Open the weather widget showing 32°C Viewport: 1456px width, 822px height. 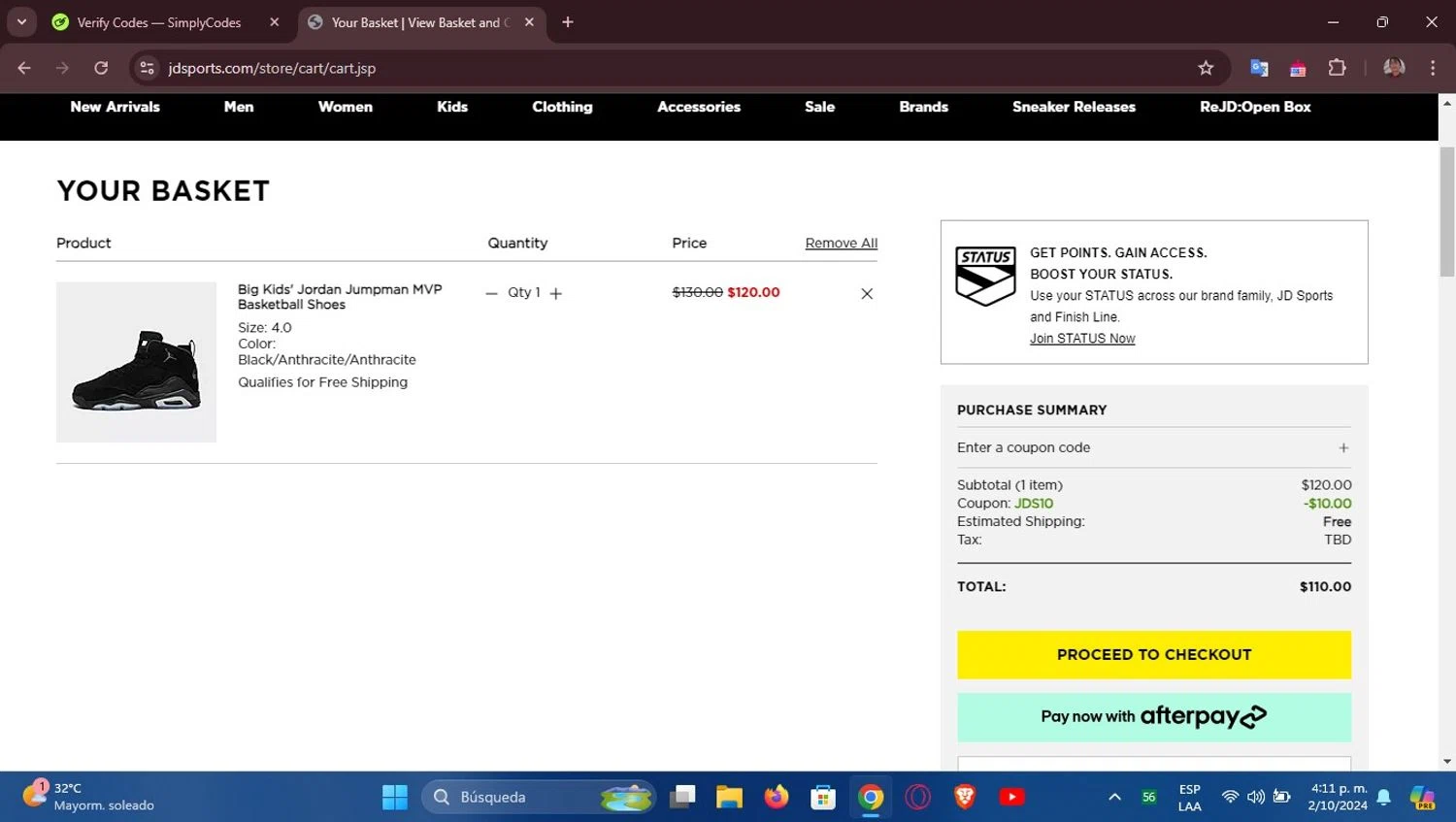pyautogui.click(x=89, y=797)
